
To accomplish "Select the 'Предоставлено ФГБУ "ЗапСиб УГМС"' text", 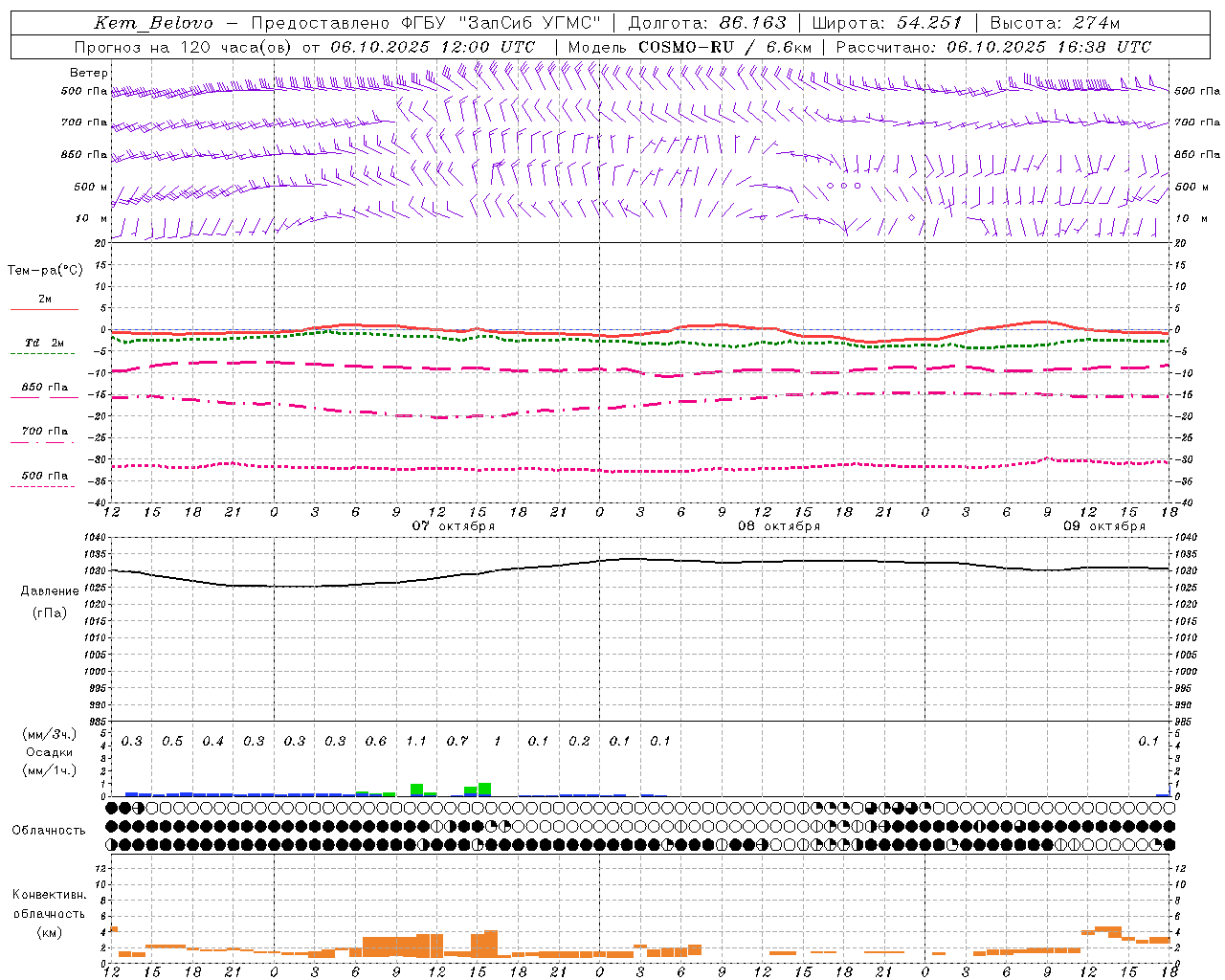I will click(426, 23).
